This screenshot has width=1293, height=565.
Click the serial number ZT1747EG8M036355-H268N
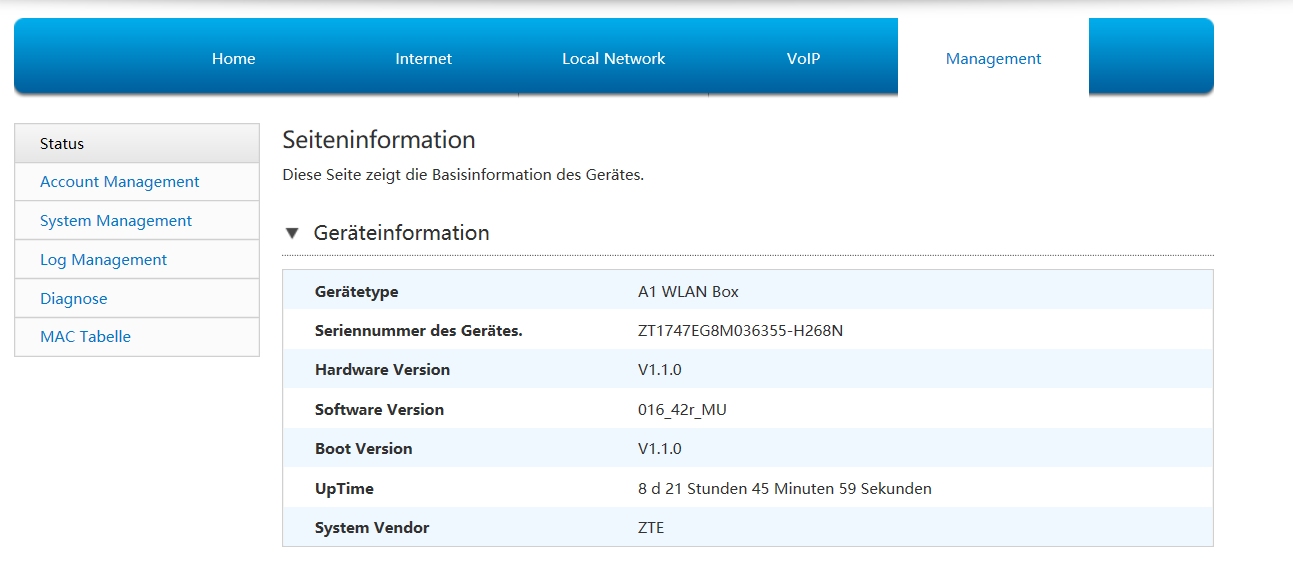(740, 330)
